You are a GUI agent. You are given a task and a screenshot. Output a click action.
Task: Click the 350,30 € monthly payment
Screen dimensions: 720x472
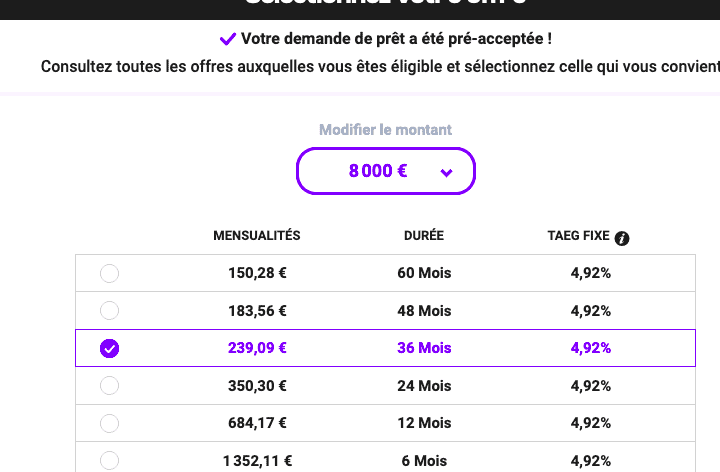pyautogui.click(x=257, y=385)
